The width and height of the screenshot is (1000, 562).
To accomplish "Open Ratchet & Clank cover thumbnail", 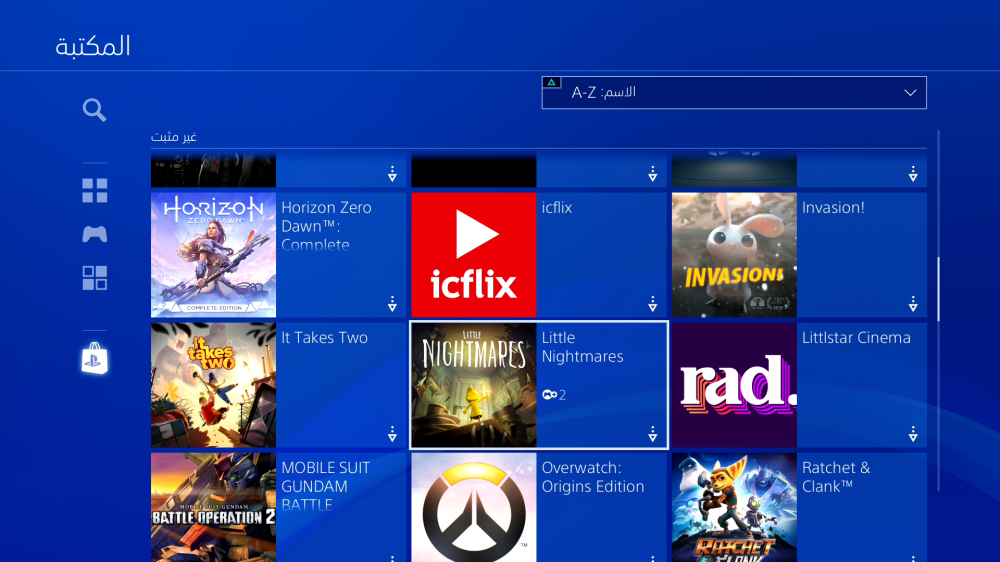I will pos(734,508).
